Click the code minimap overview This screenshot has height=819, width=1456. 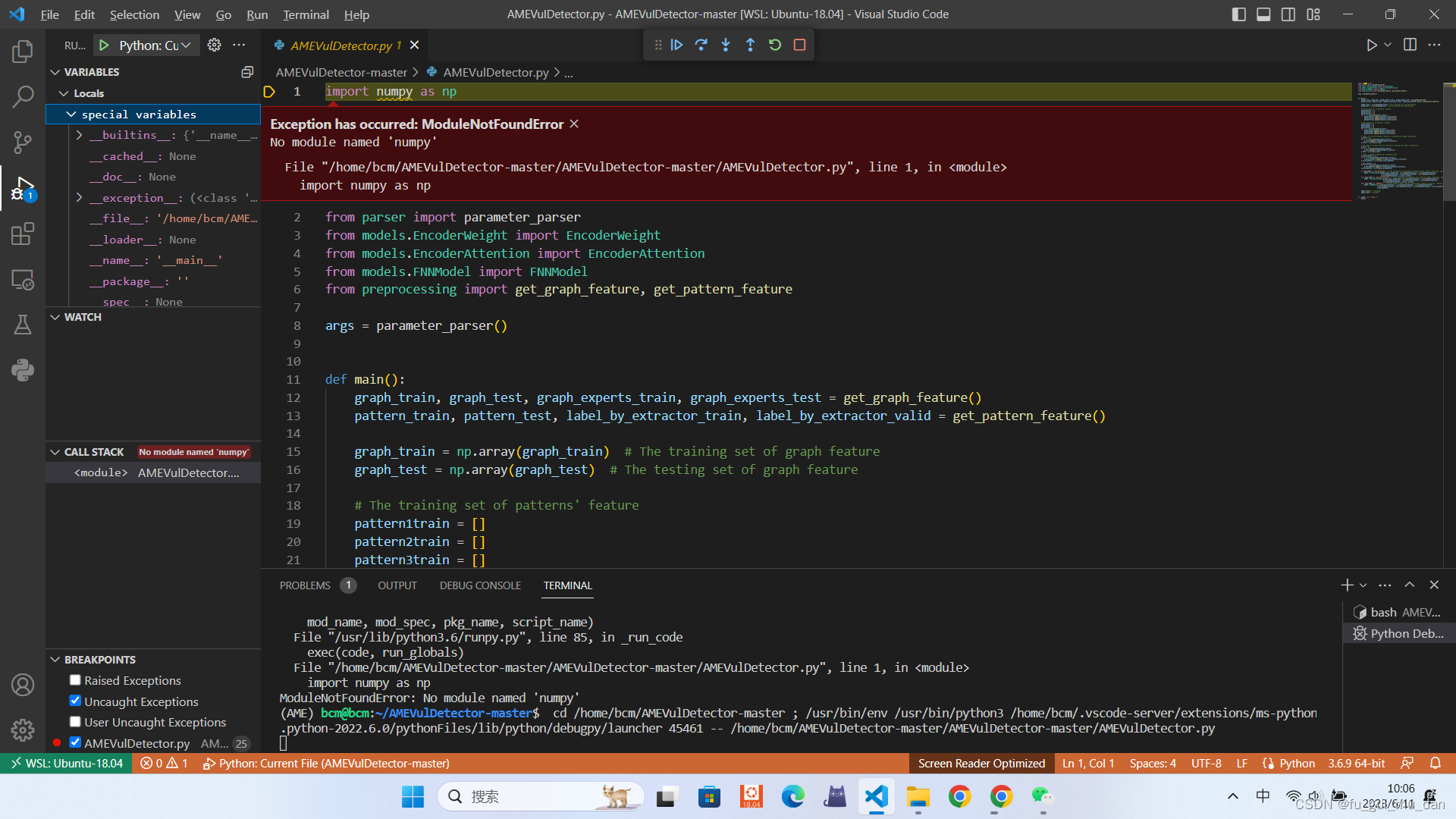(x=1400, y=140)
